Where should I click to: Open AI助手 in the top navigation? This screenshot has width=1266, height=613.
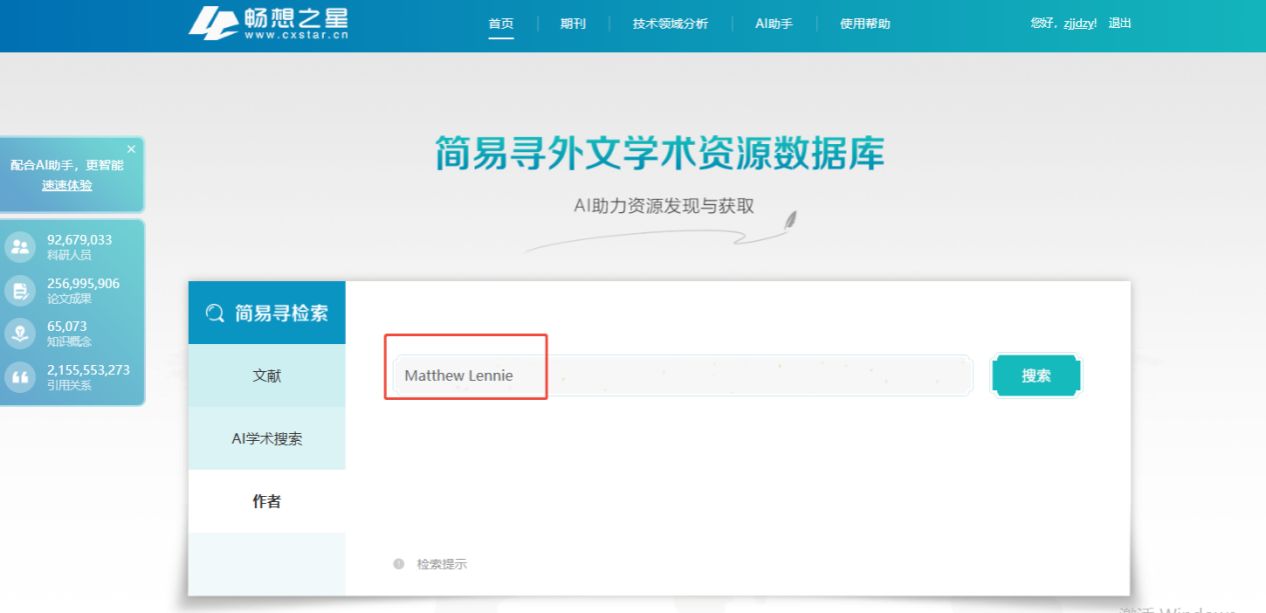tap(774, 24)
